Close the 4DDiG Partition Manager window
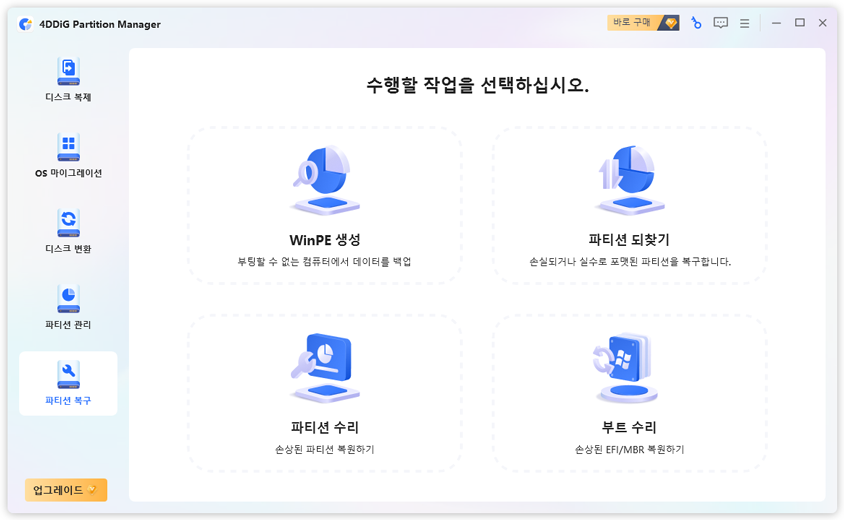Screen dimensions: 844x520 pyautogui.click(x=822, y=23)
